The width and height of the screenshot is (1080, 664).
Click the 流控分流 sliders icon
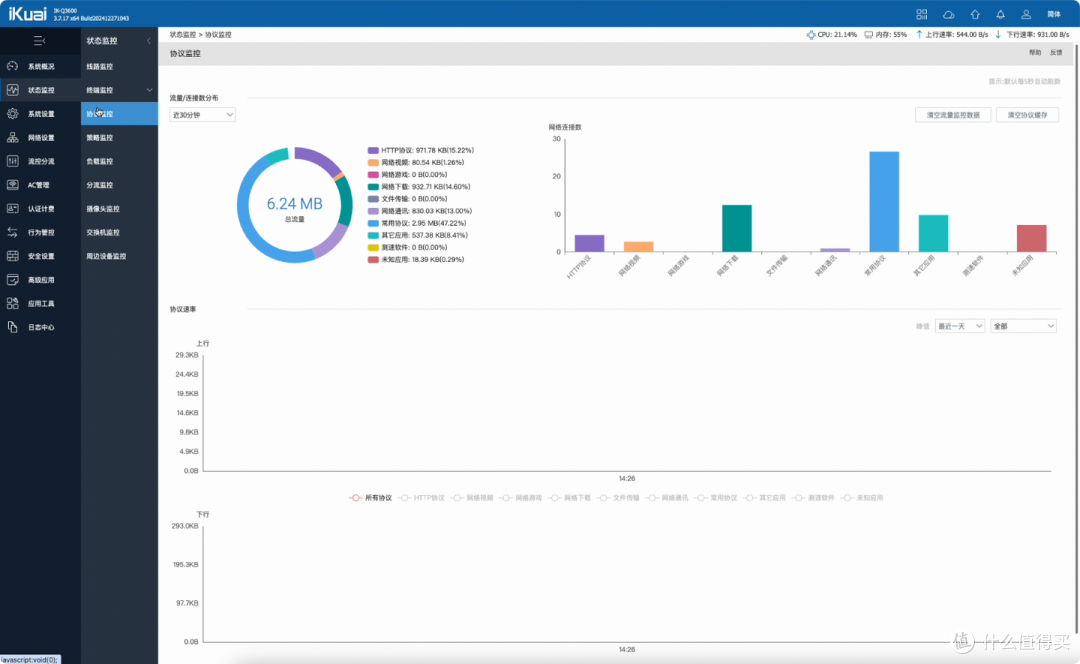pos(12,161)
